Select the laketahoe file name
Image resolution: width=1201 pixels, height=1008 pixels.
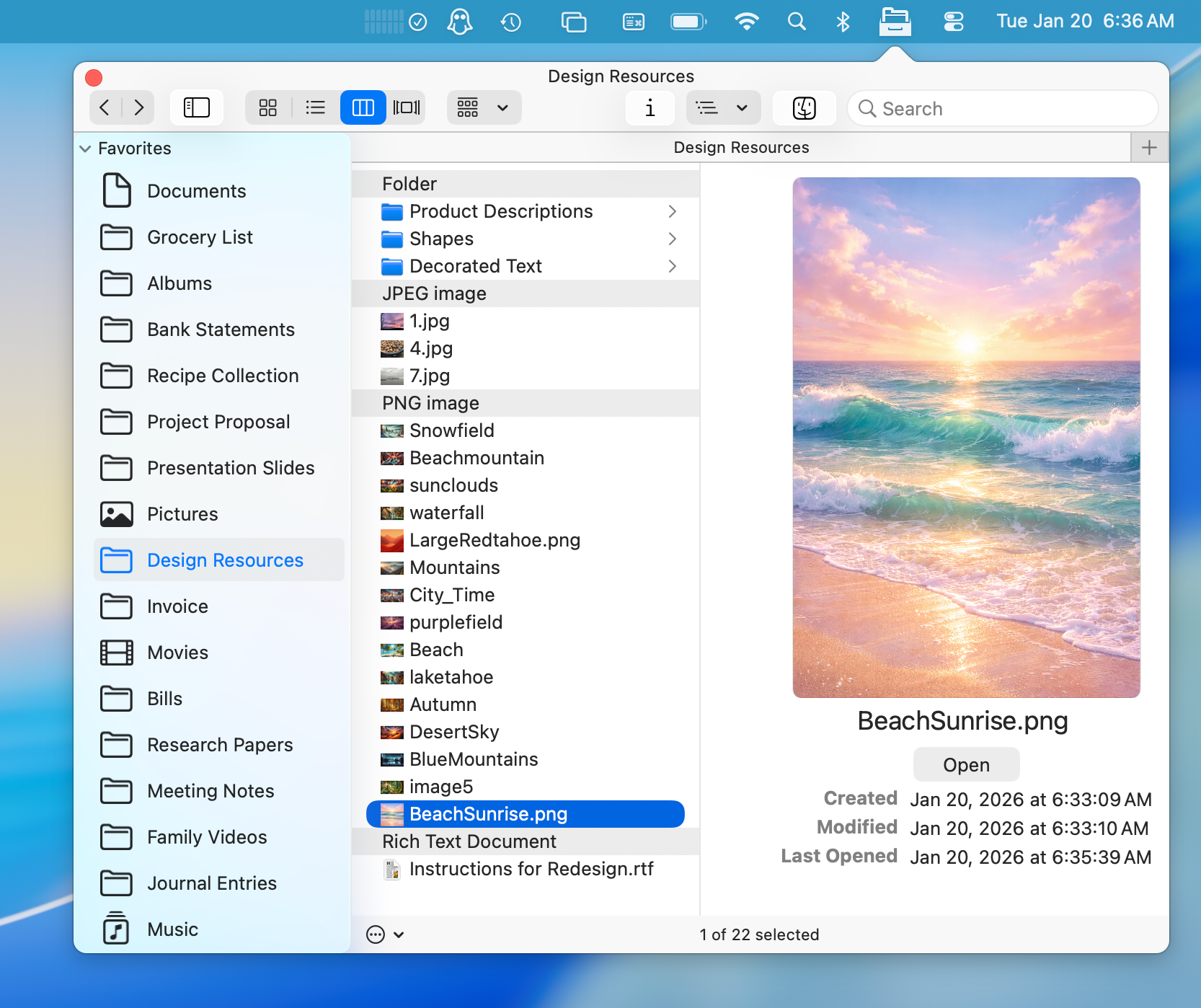pos(451,677)
